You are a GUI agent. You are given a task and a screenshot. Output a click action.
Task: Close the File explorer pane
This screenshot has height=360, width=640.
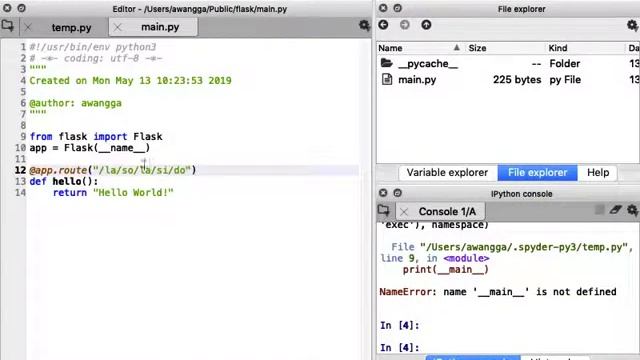coord(383,8)
